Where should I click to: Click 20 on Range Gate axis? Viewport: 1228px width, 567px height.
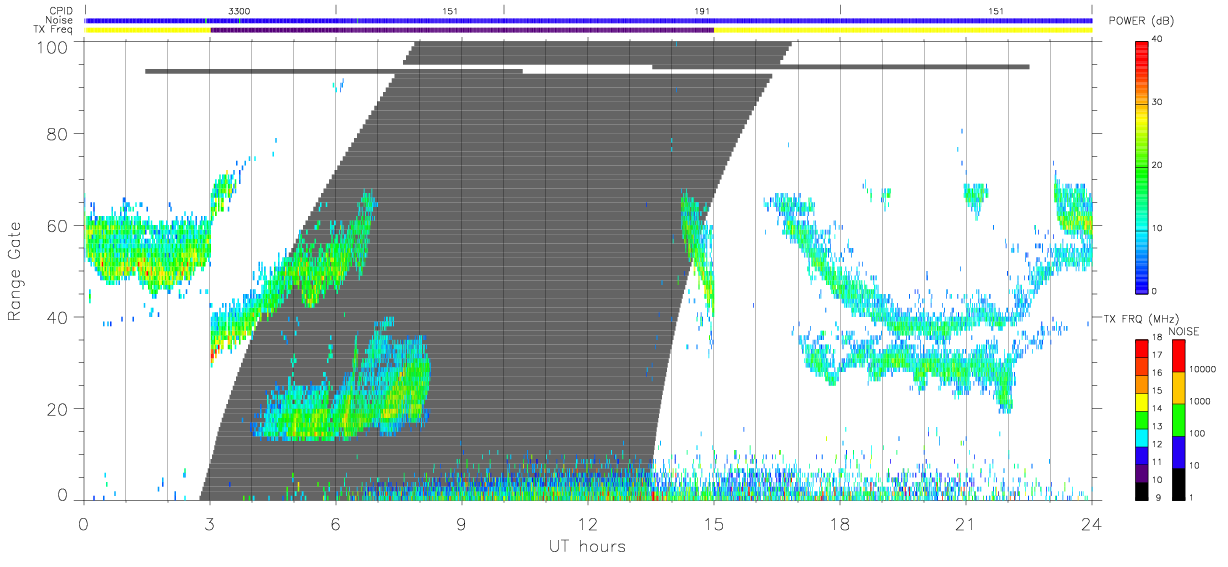(57, 409)
